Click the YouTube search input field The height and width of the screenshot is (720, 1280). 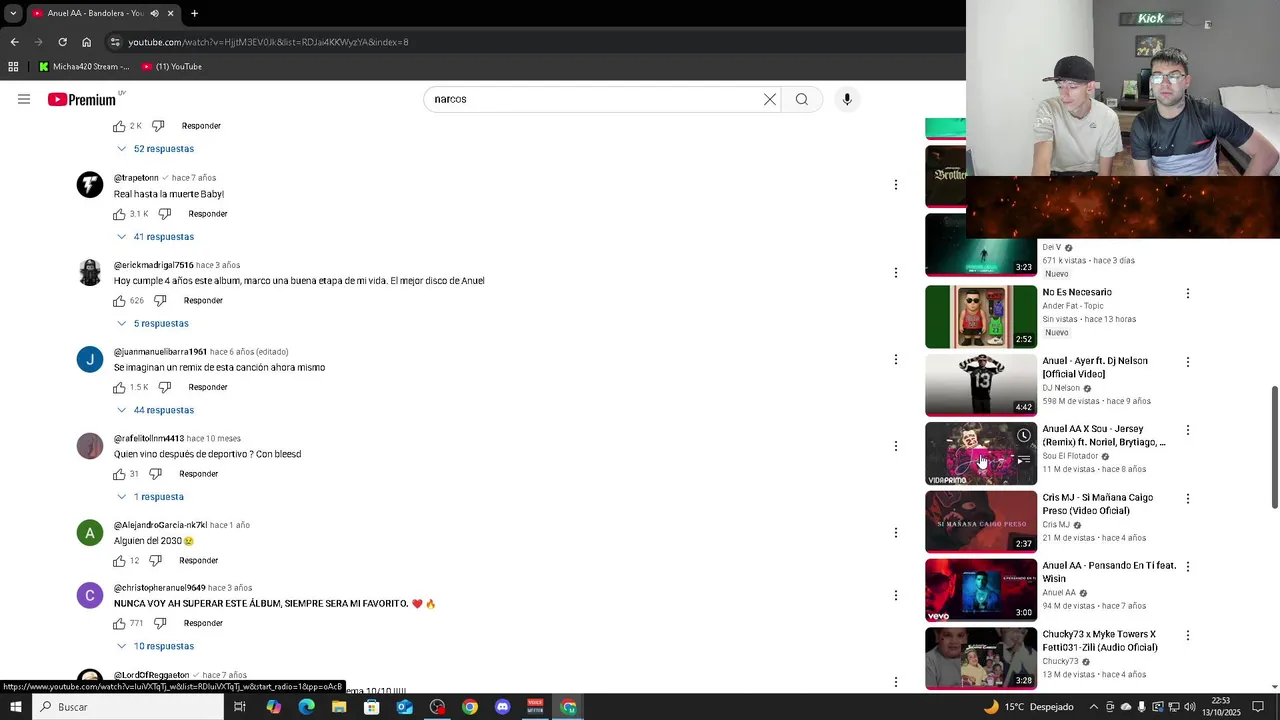pyautogui.click(x=593, y=99)
